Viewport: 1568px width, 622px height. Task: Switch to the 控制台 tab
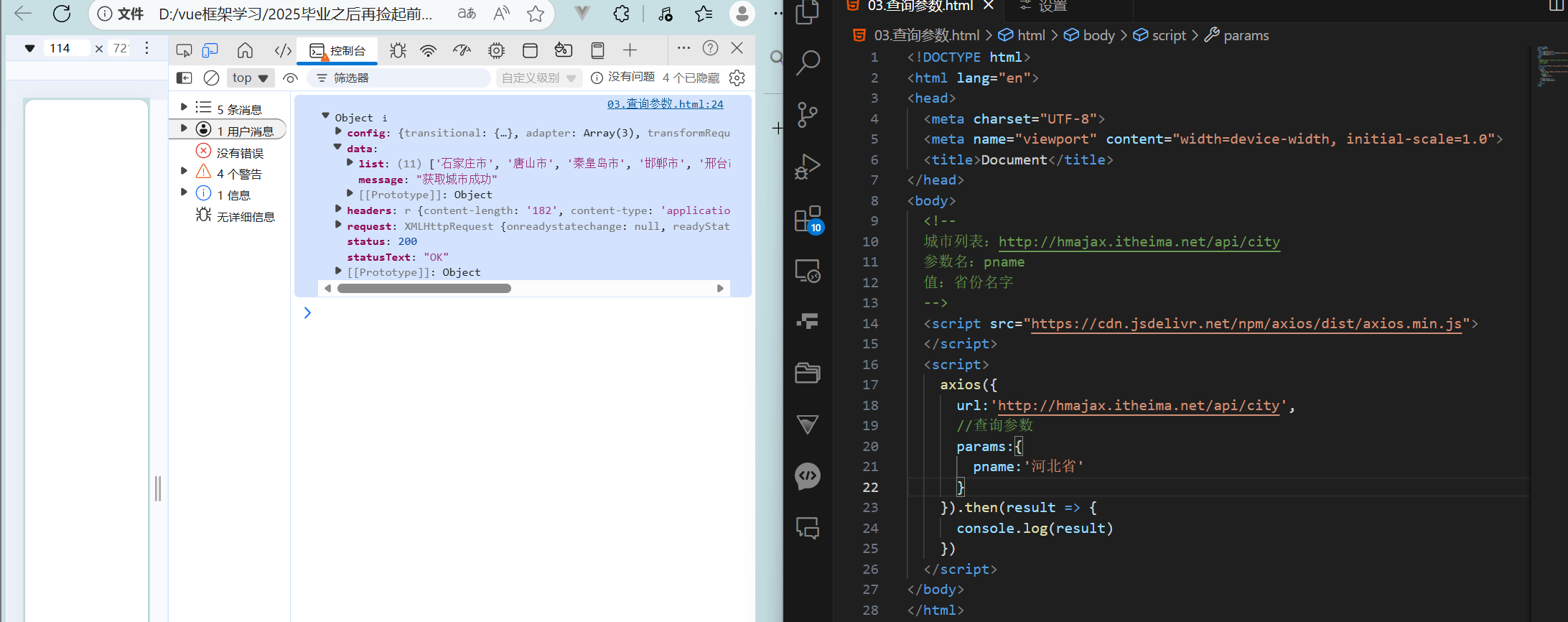coord(337,50)
